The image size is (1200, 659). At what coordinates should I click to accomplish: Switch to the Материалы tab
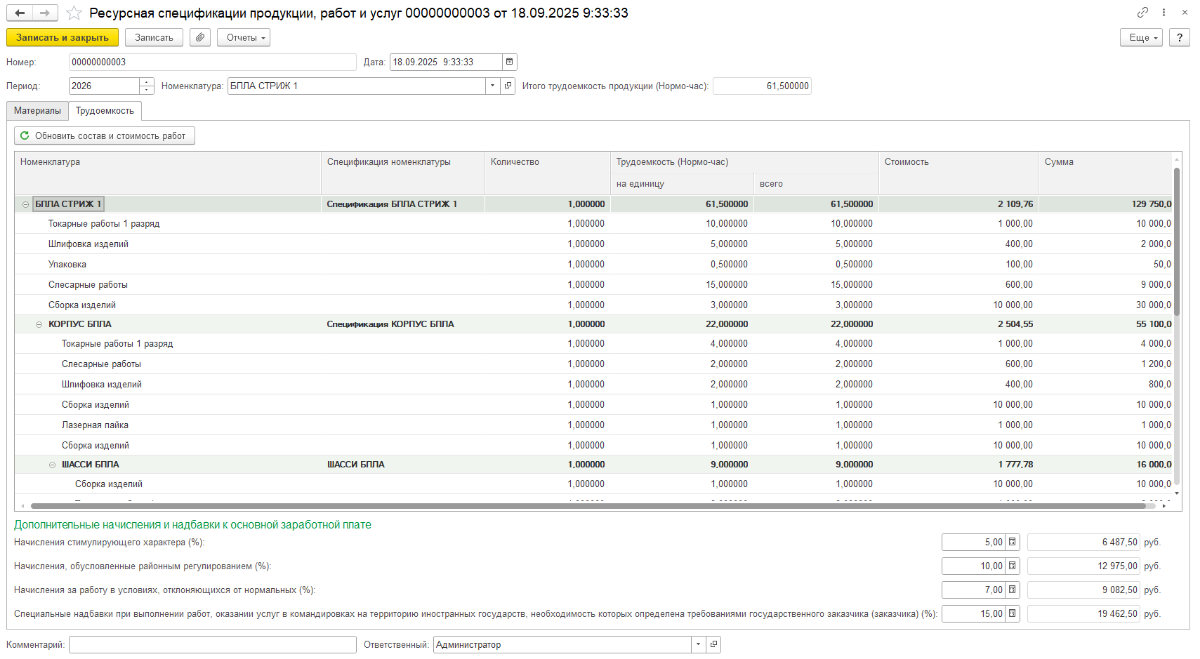click(37, 111)
